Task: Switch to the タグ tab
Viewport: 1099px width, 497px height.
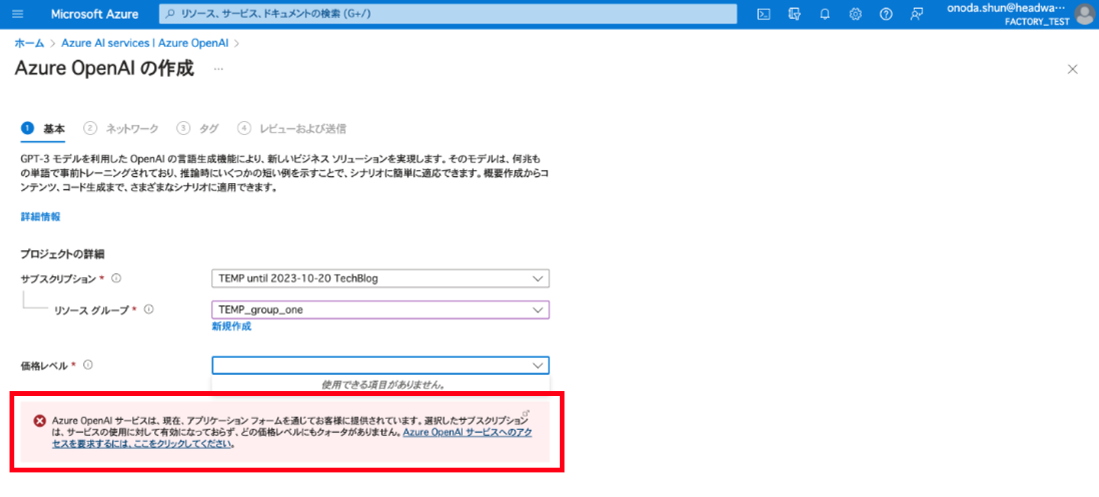Action: tap(198, 128)
